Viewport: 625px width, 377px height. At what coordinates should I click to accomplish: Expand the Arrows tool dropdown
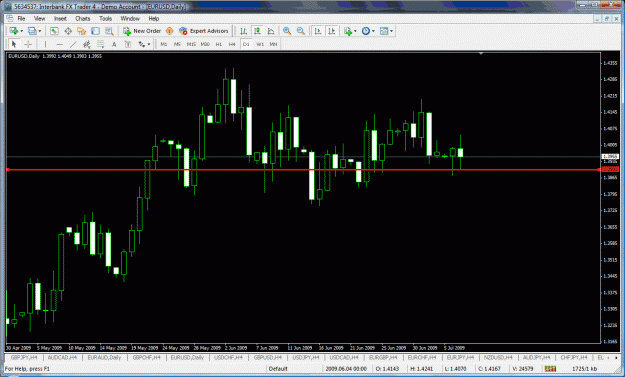tap(149, 44)
